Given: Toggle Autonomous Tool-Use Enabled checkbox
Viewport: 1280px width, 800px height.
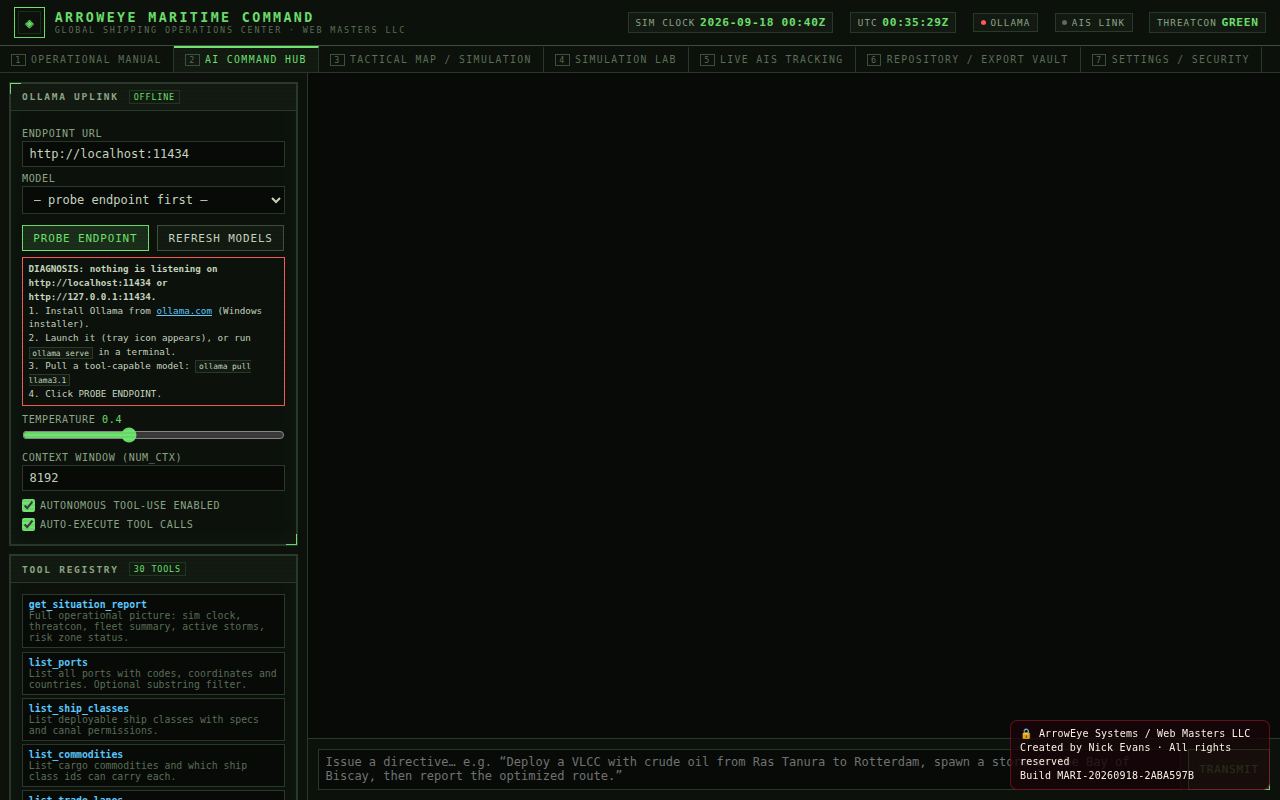Looking at the screenshot, I should pyautogui.click(x=28, y=505).
